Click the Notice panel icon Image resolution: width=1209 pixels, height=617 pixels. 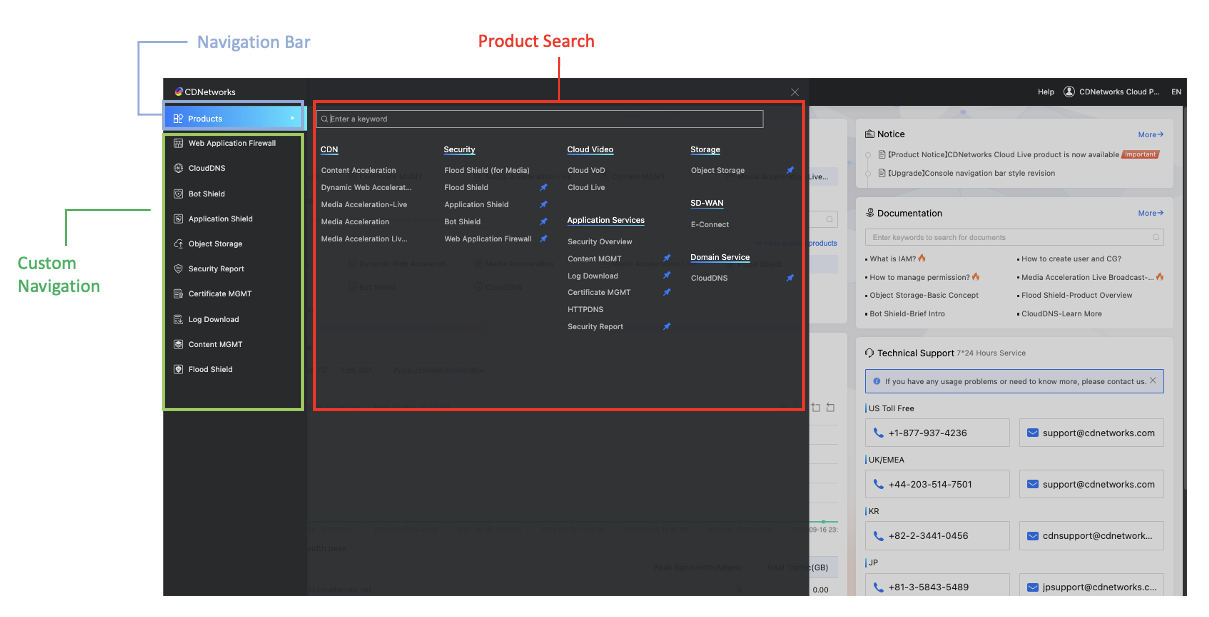[870, 134]
